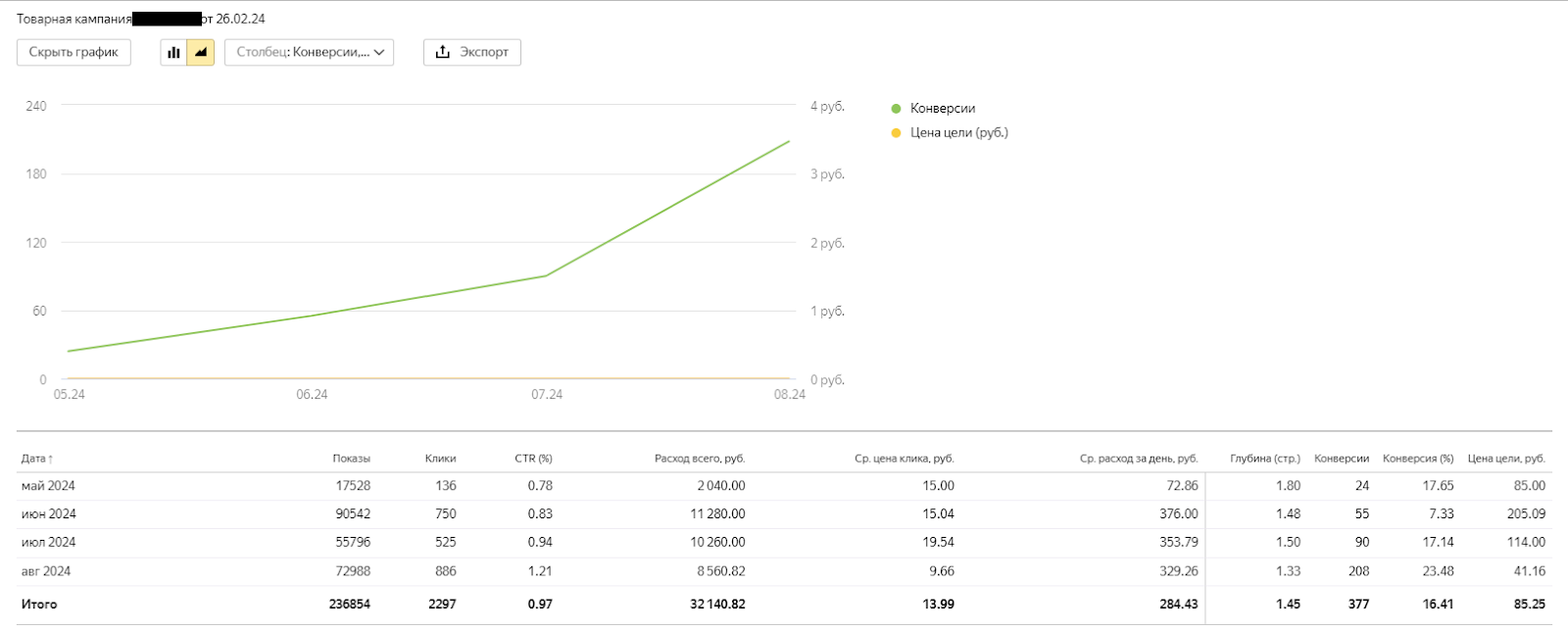Sort table by Показы column
Screen dimensions: 1568x631
[351, 459]
